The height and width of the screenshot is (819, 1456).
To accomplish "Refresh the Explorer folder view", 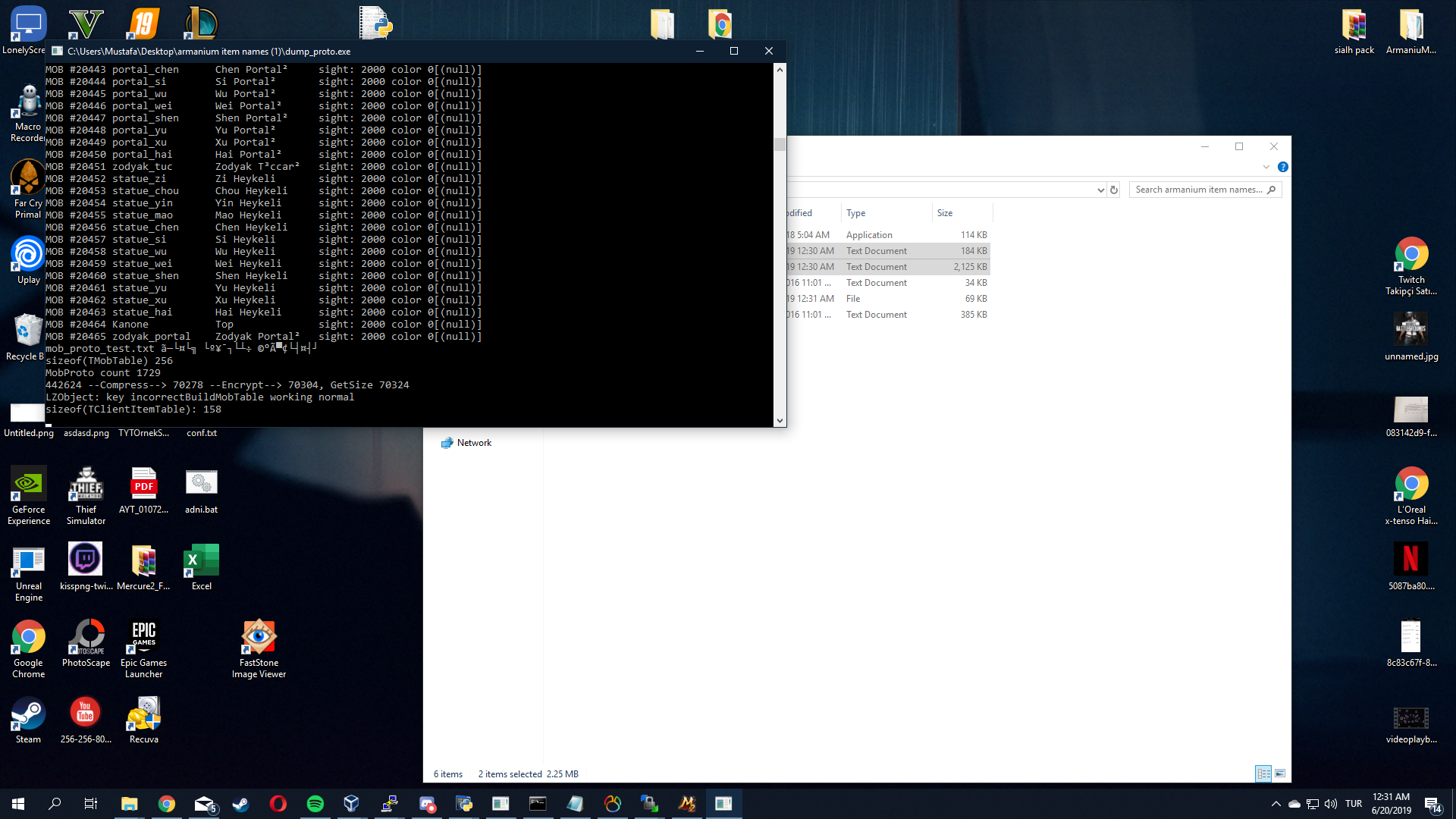I will (x=1114, y=190).
